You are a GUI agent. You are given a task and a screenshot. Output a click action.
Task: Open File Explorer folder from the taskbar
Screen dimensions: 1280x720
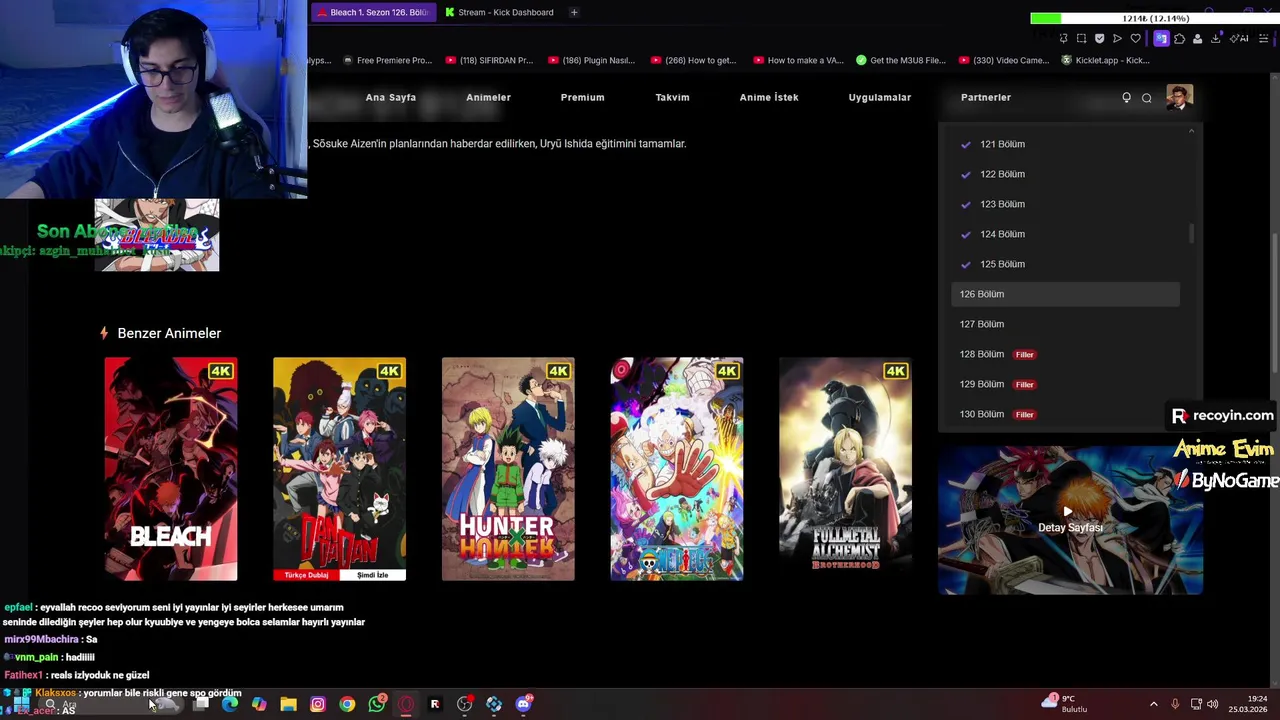[x=288, y=704]
